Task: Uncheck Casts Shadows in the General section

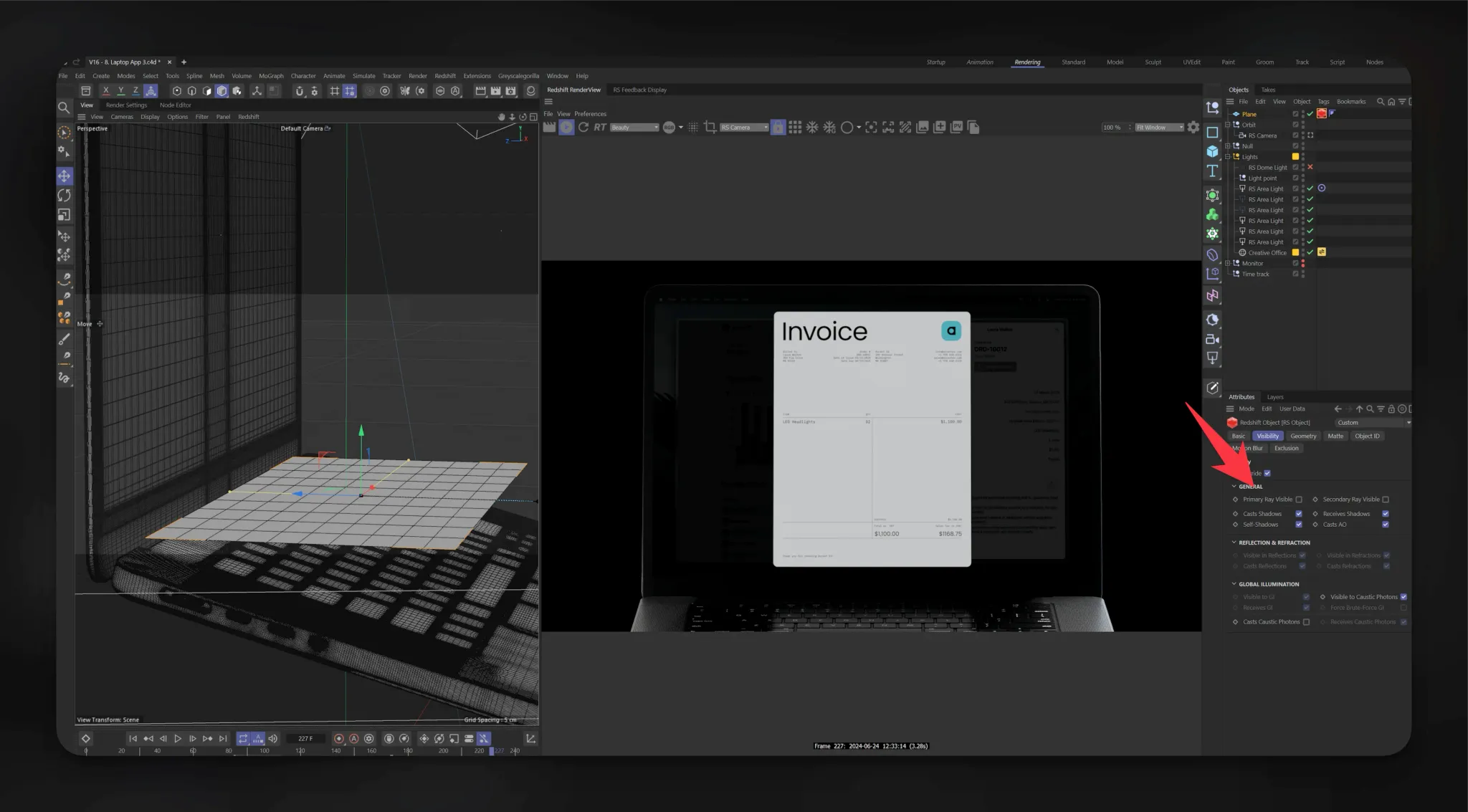Action: (x=1299, y=513)
